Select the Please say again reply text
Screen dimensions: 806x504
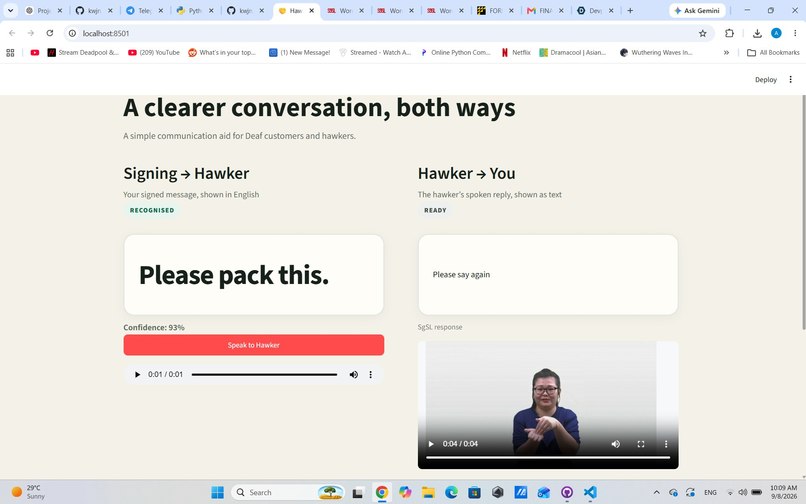coord(461,275)
